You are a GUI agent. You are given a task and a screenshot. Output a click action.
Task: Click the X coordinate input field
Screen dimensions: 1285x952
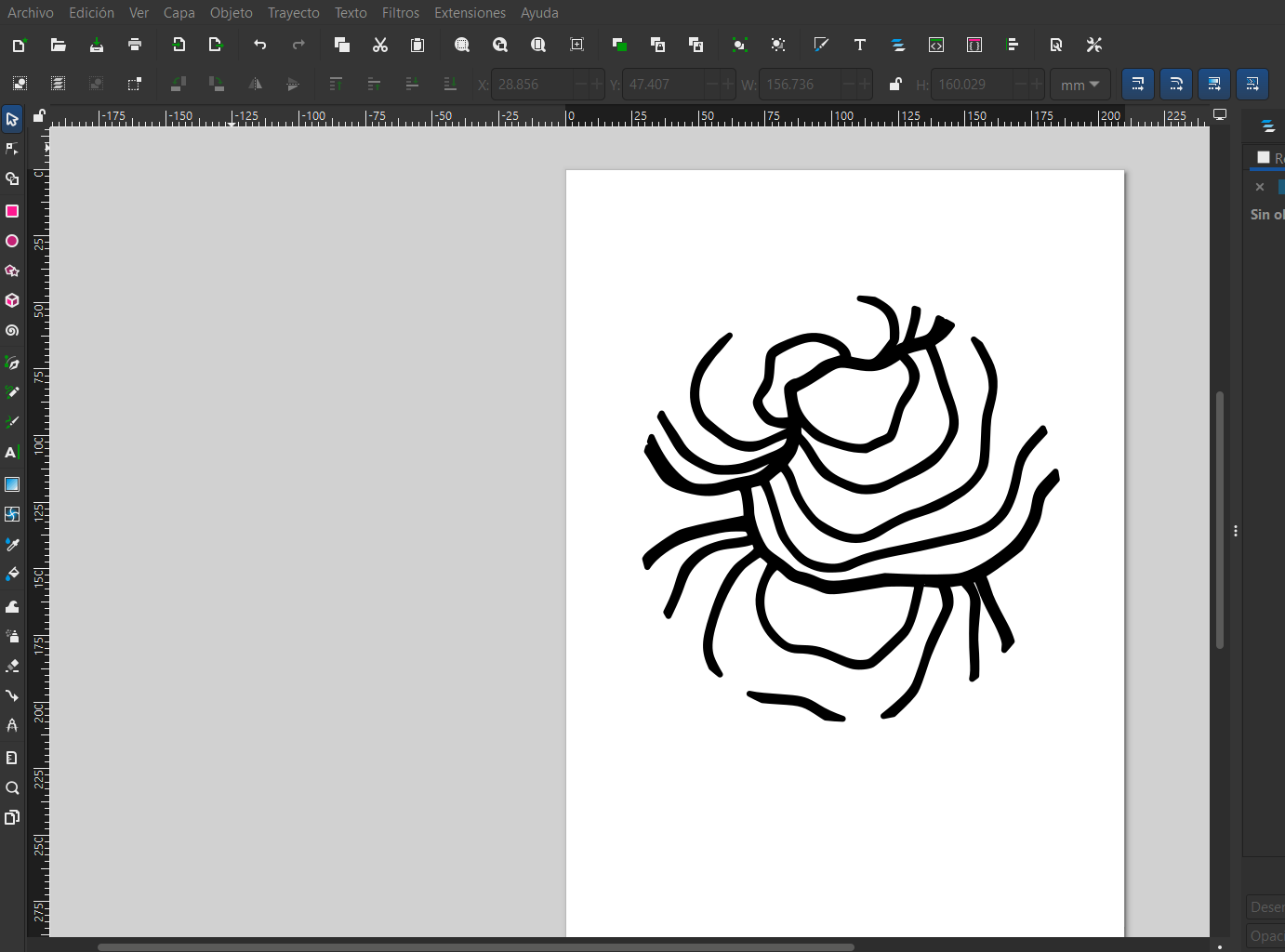pyautogui.click(x=533, y=85)
